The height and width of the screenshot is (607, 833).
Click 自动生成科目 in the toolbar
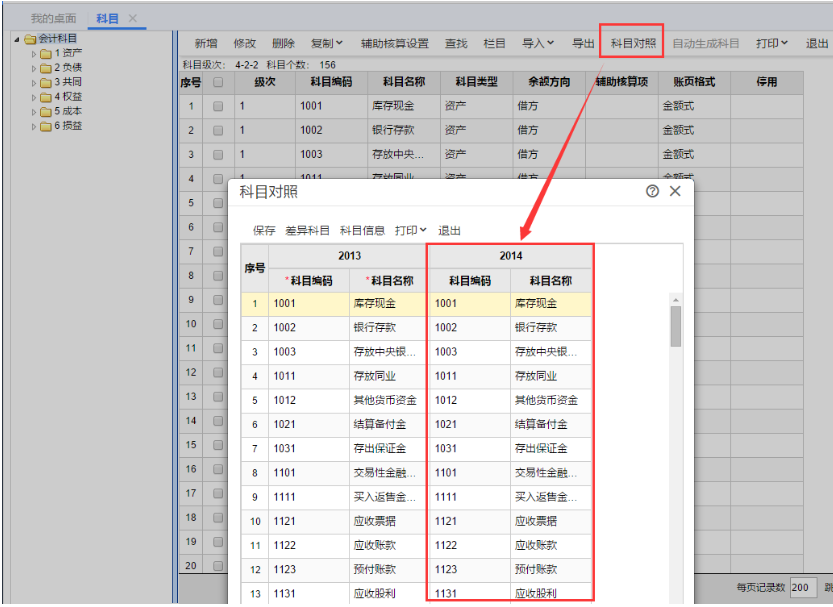pos(706,43)
